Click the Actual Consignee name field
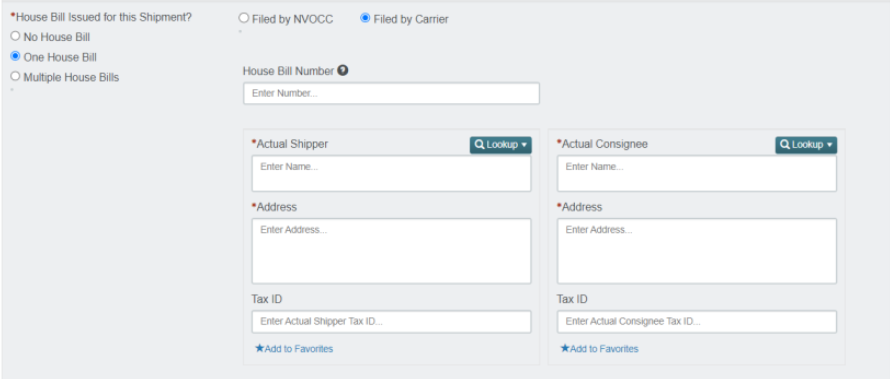 (x=696, y=174)
